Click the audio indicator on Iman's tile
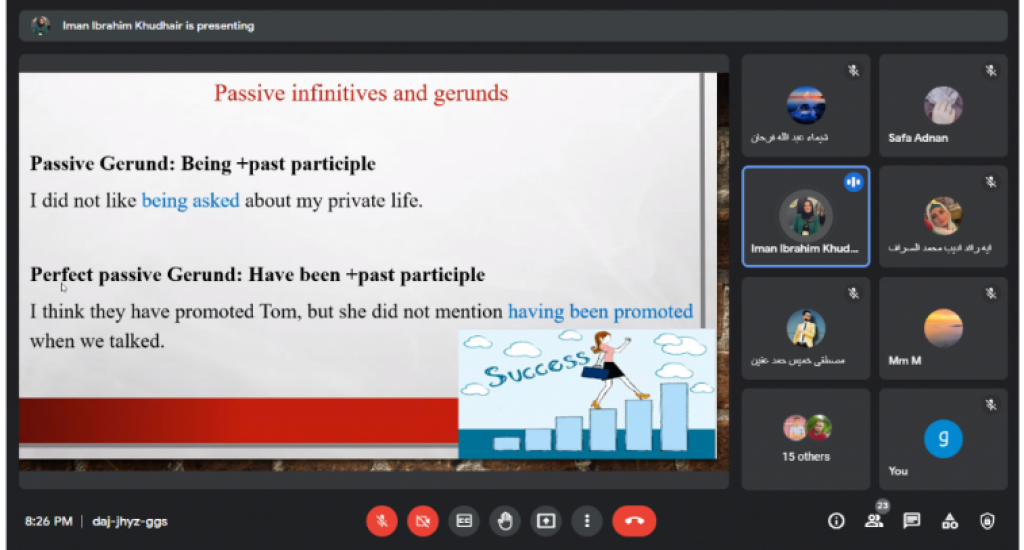The height and width of the screenshot is (550, 1024). pyautogui.click(x=853, y=182)
